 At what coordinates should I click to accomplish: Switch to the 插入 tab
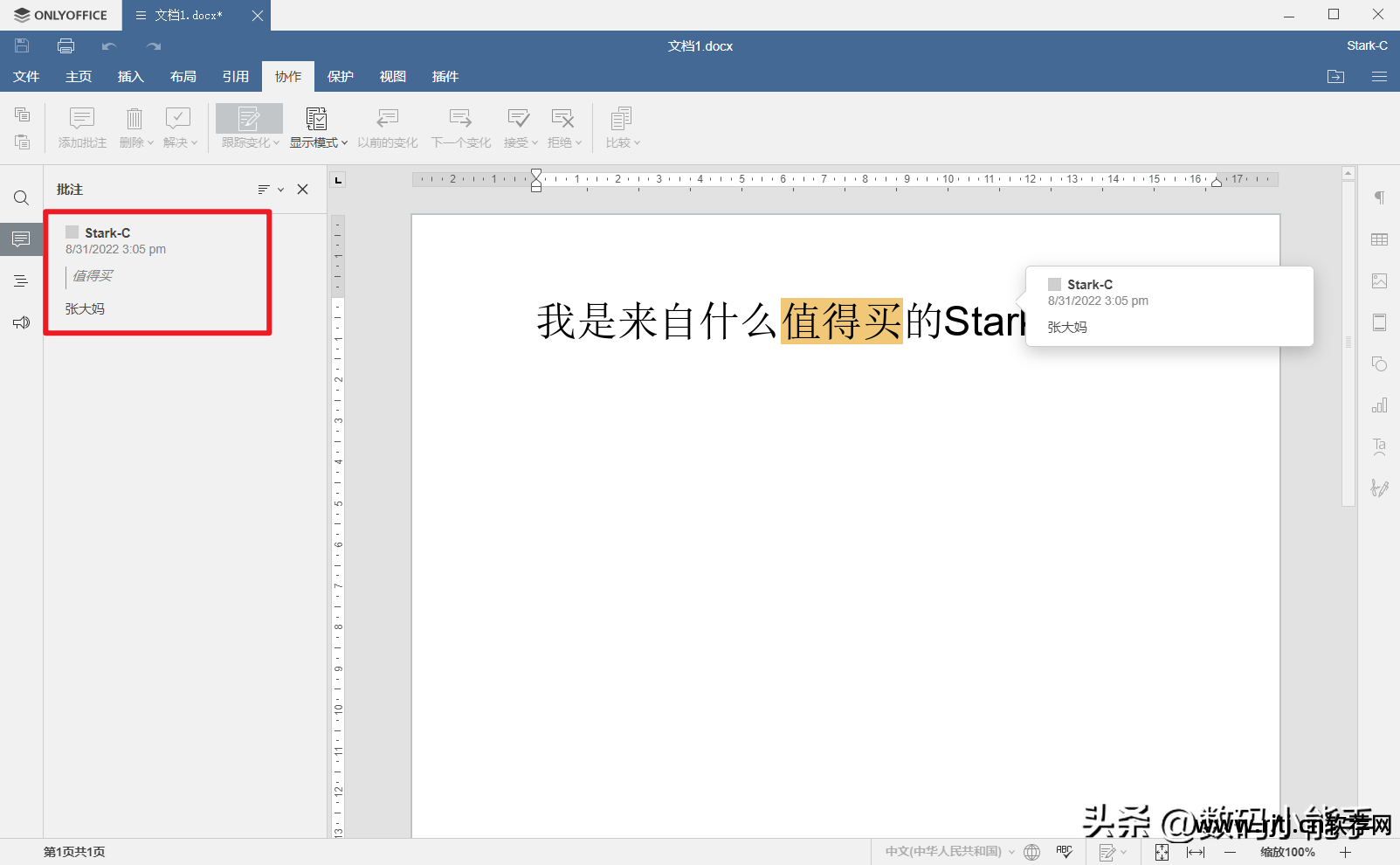coord(131,77)
